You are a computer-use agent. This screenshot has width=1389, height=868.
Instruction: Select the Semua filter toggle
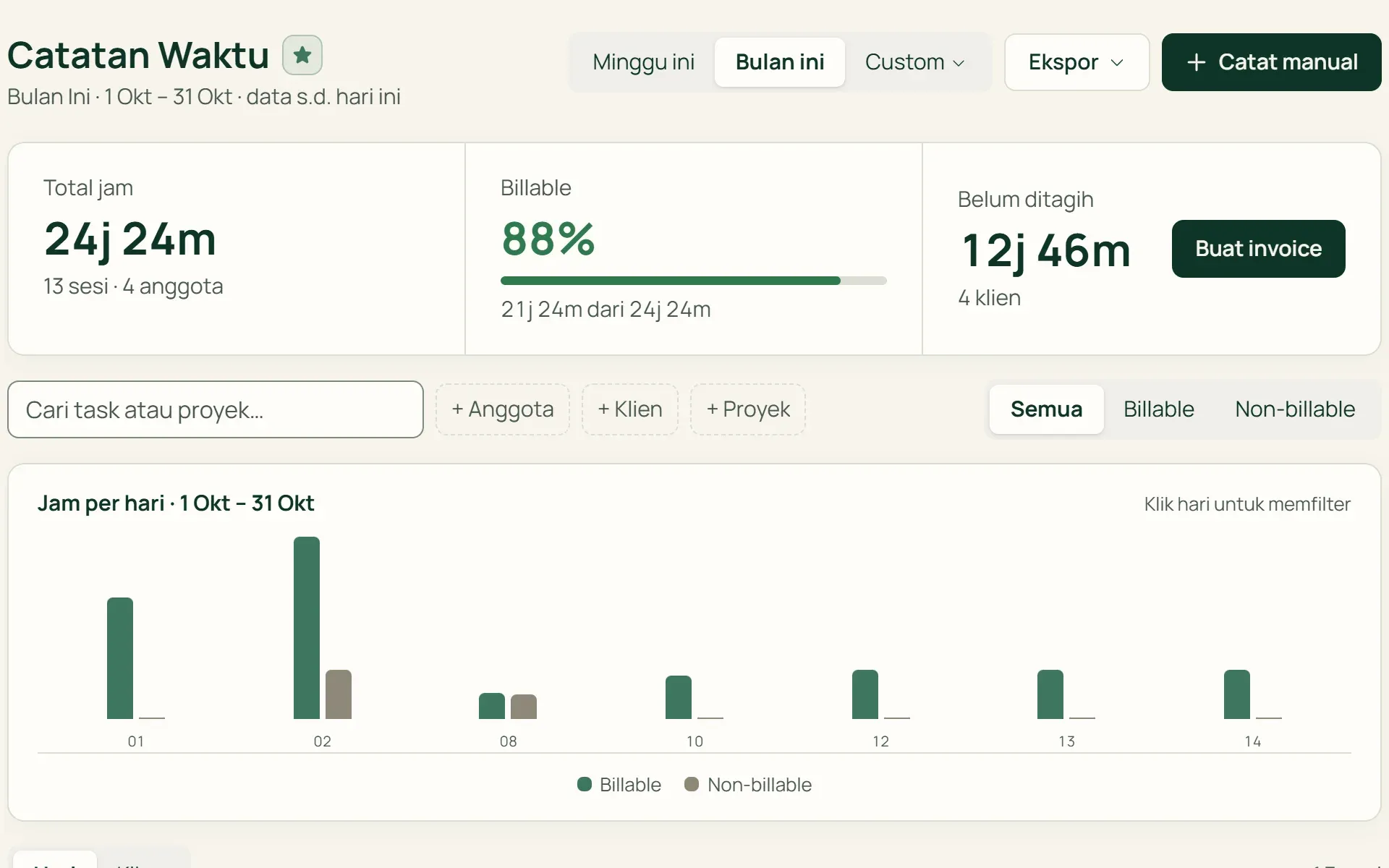[x=1046, y=409]
